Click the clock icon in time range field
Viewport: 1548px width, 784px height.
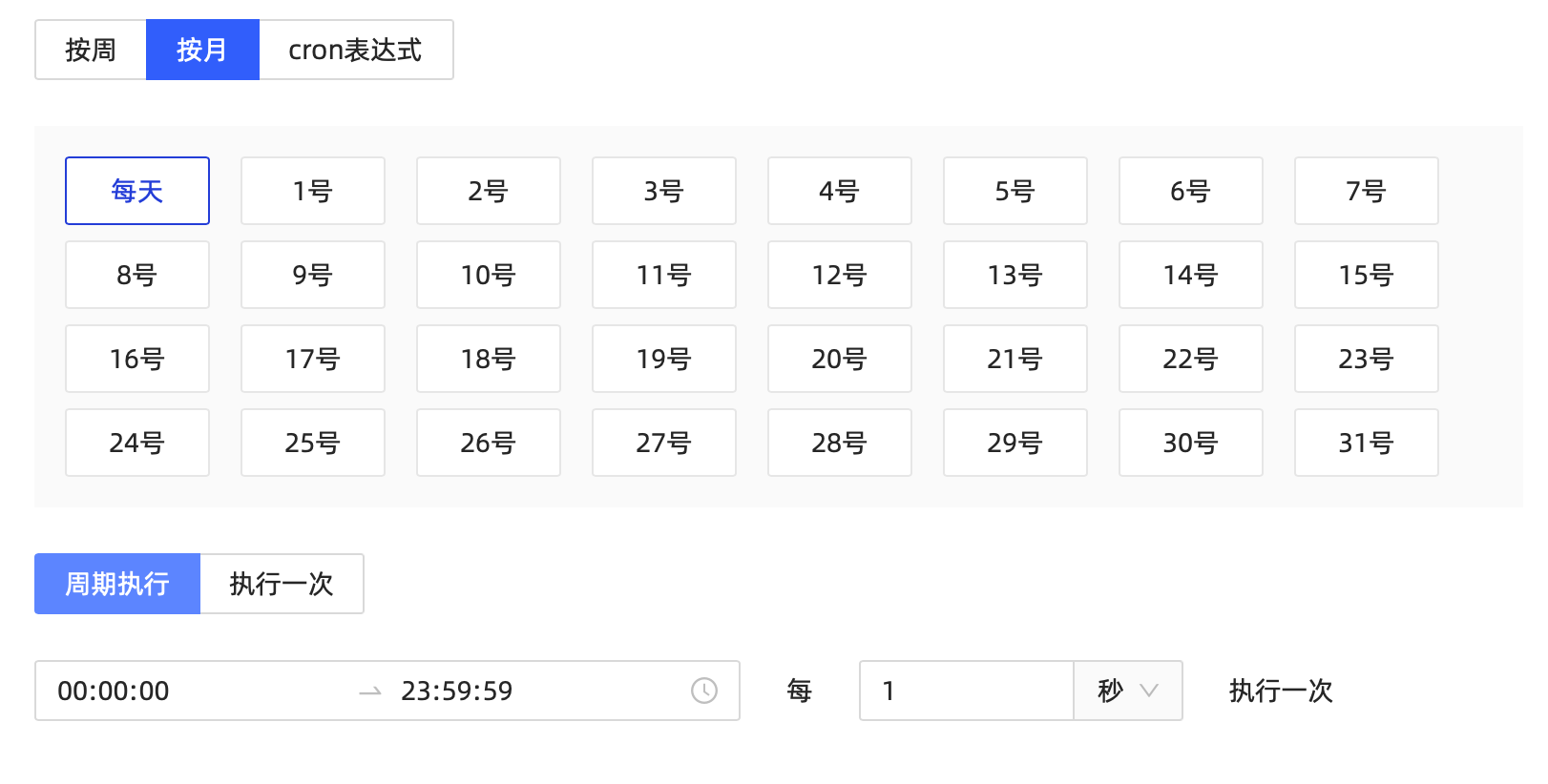[x=704, y=691]
